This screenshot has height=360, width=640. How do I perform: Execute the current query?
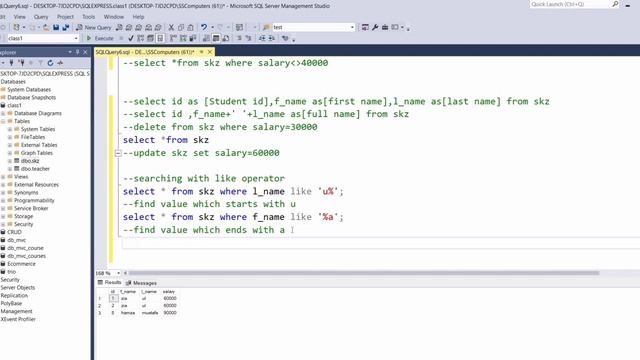(100, 38)
